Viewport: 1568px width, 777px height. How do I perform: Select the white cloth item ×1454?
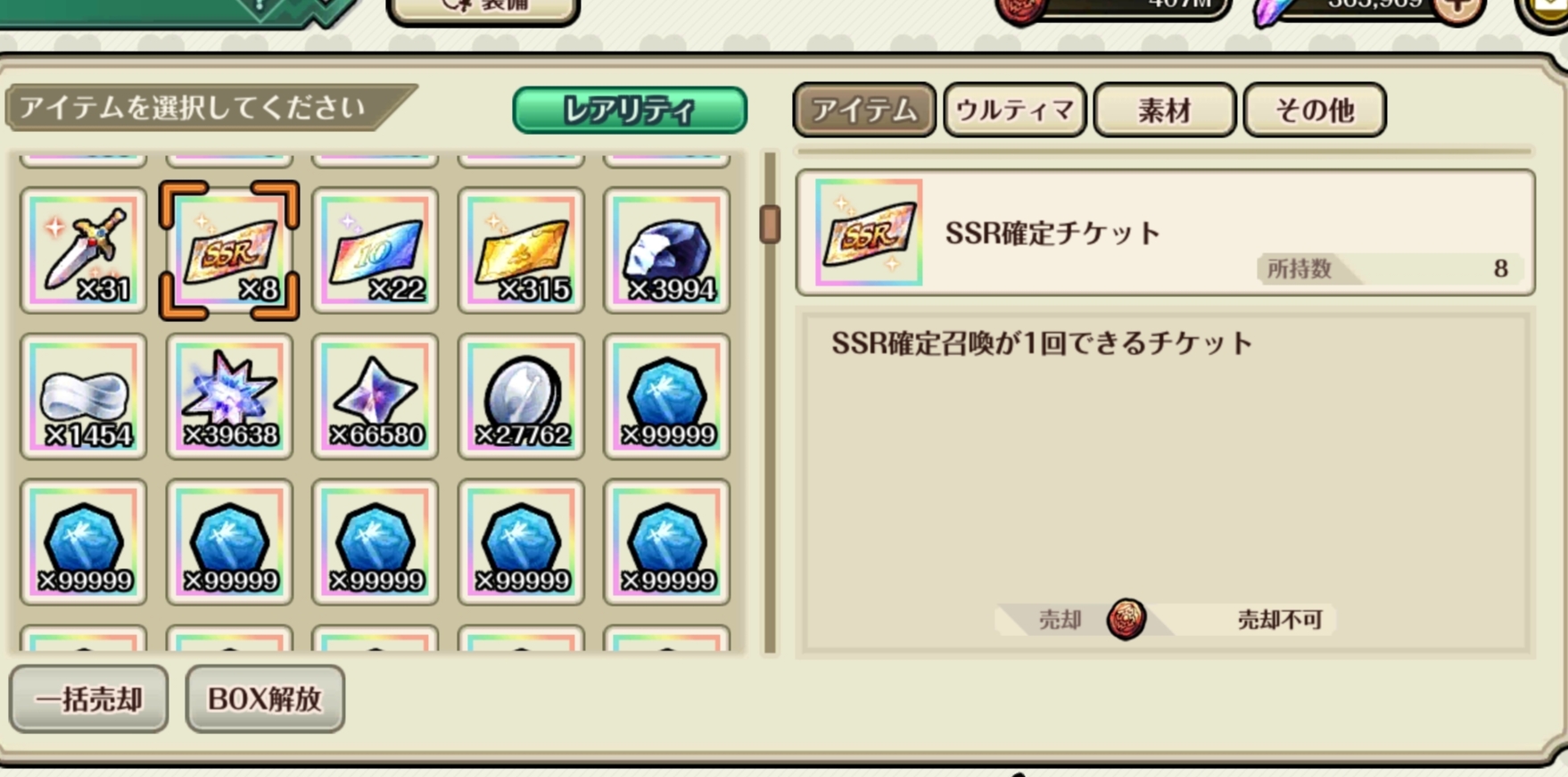(84, 397)
